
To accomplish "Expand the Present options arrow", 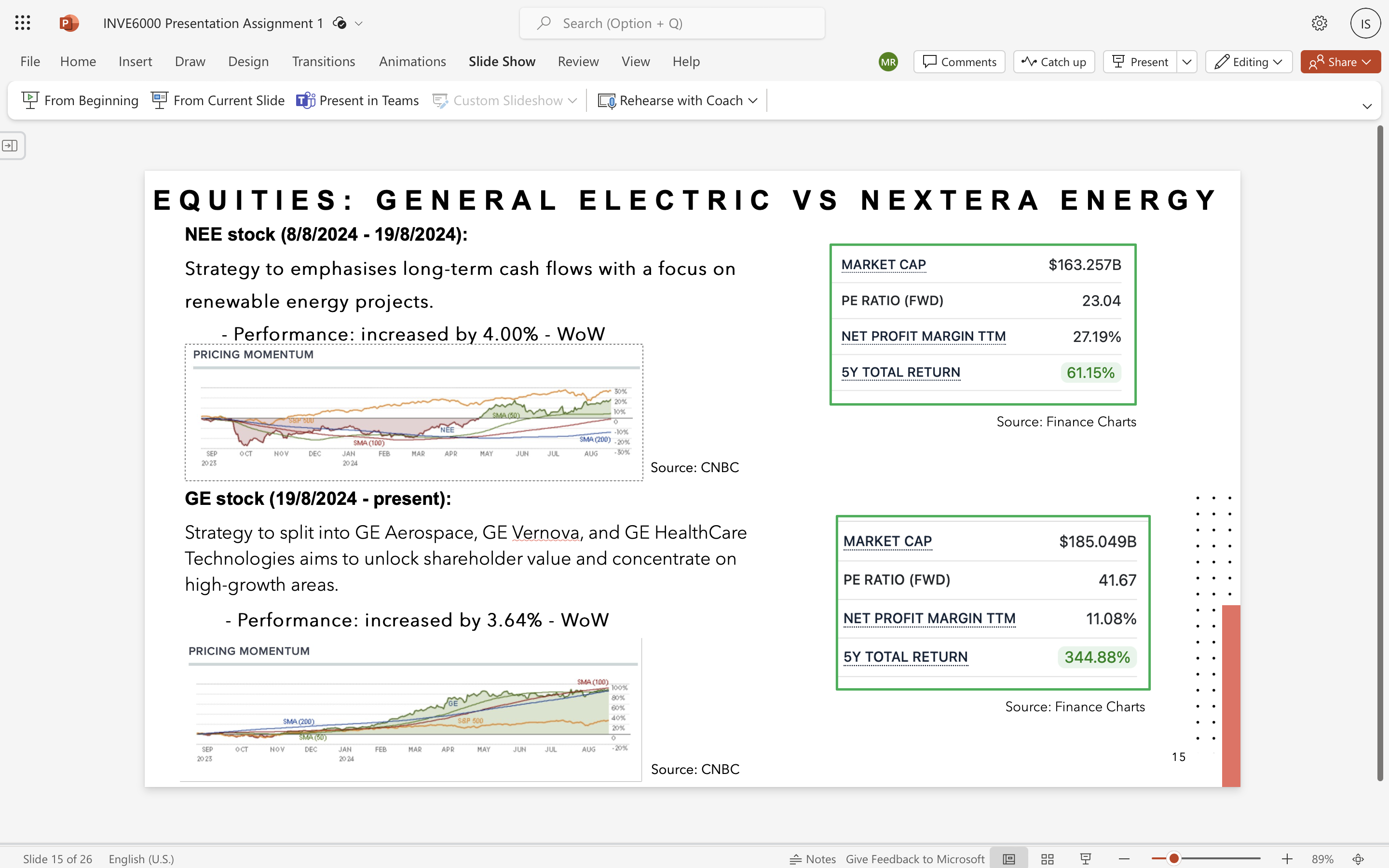I will tap(1187, 62).
